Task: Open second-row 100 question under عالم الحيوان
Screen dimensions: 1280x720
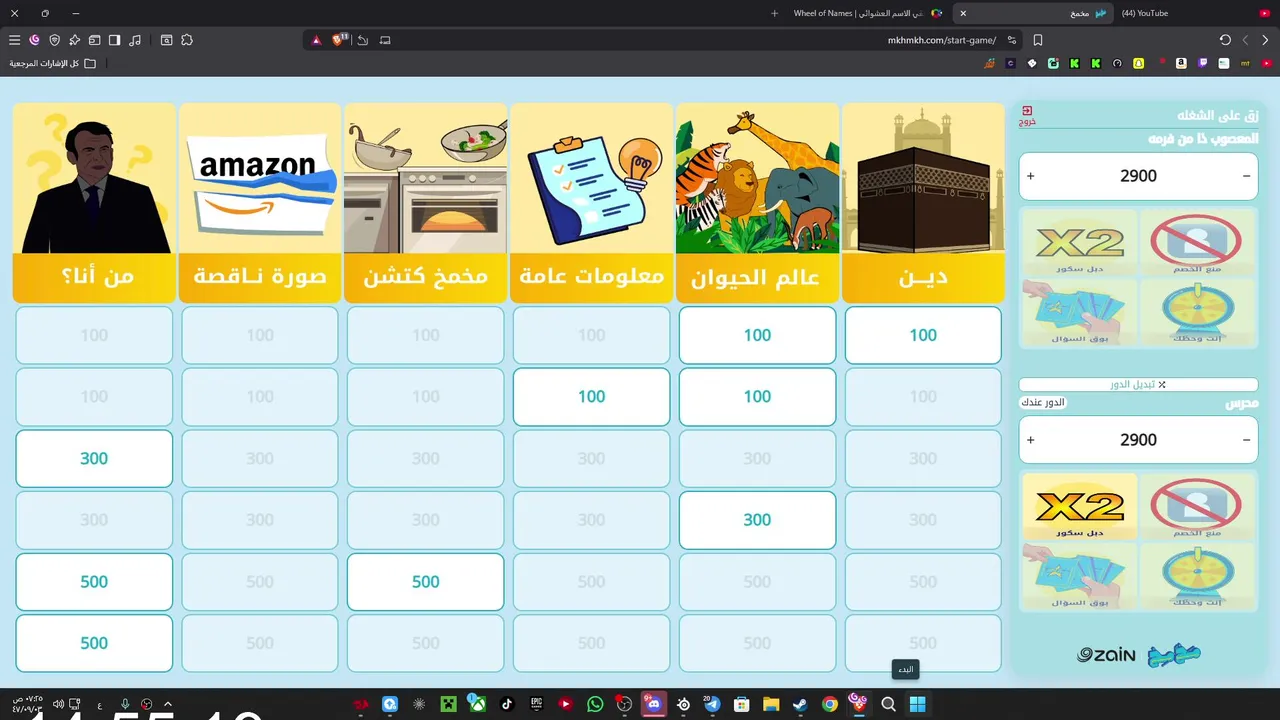Action: [757, 397]
